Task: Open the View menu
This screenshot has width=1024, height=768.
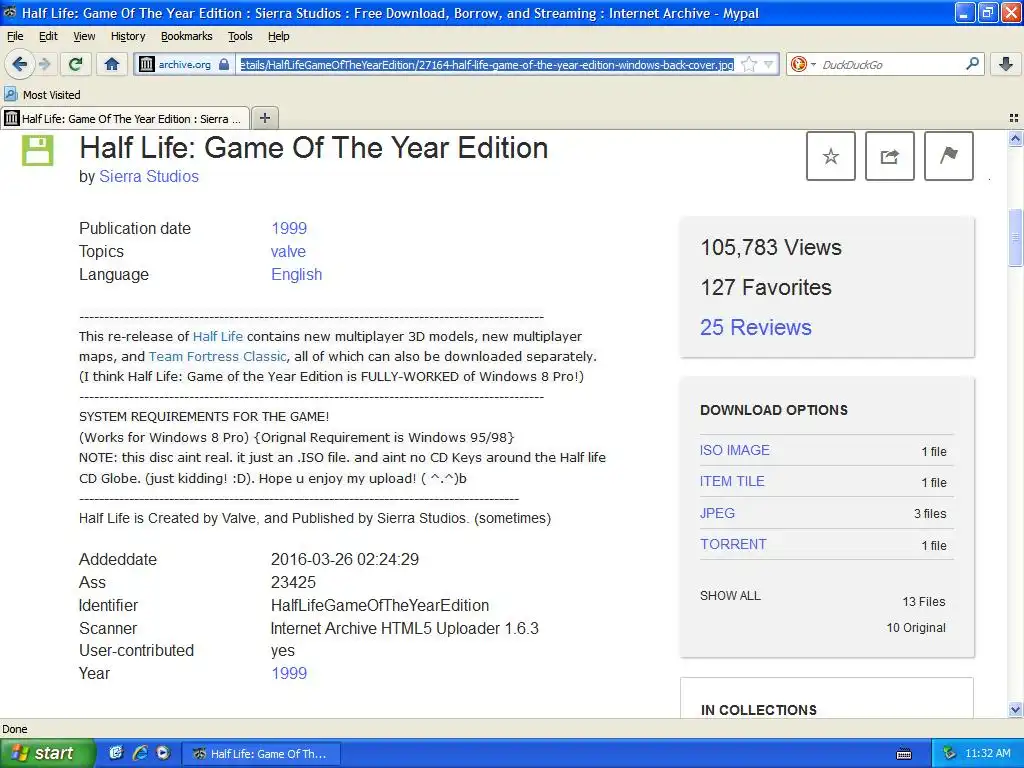Action: click(84, 36)
